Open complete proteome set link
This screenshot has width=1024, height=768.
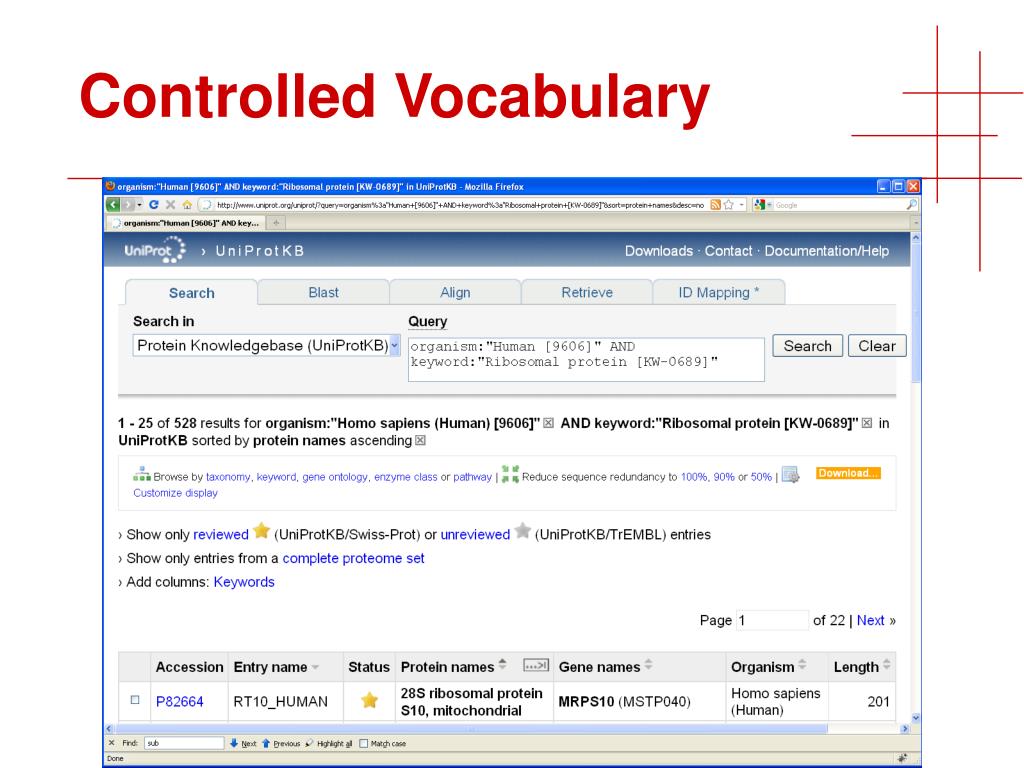point(353,558)
